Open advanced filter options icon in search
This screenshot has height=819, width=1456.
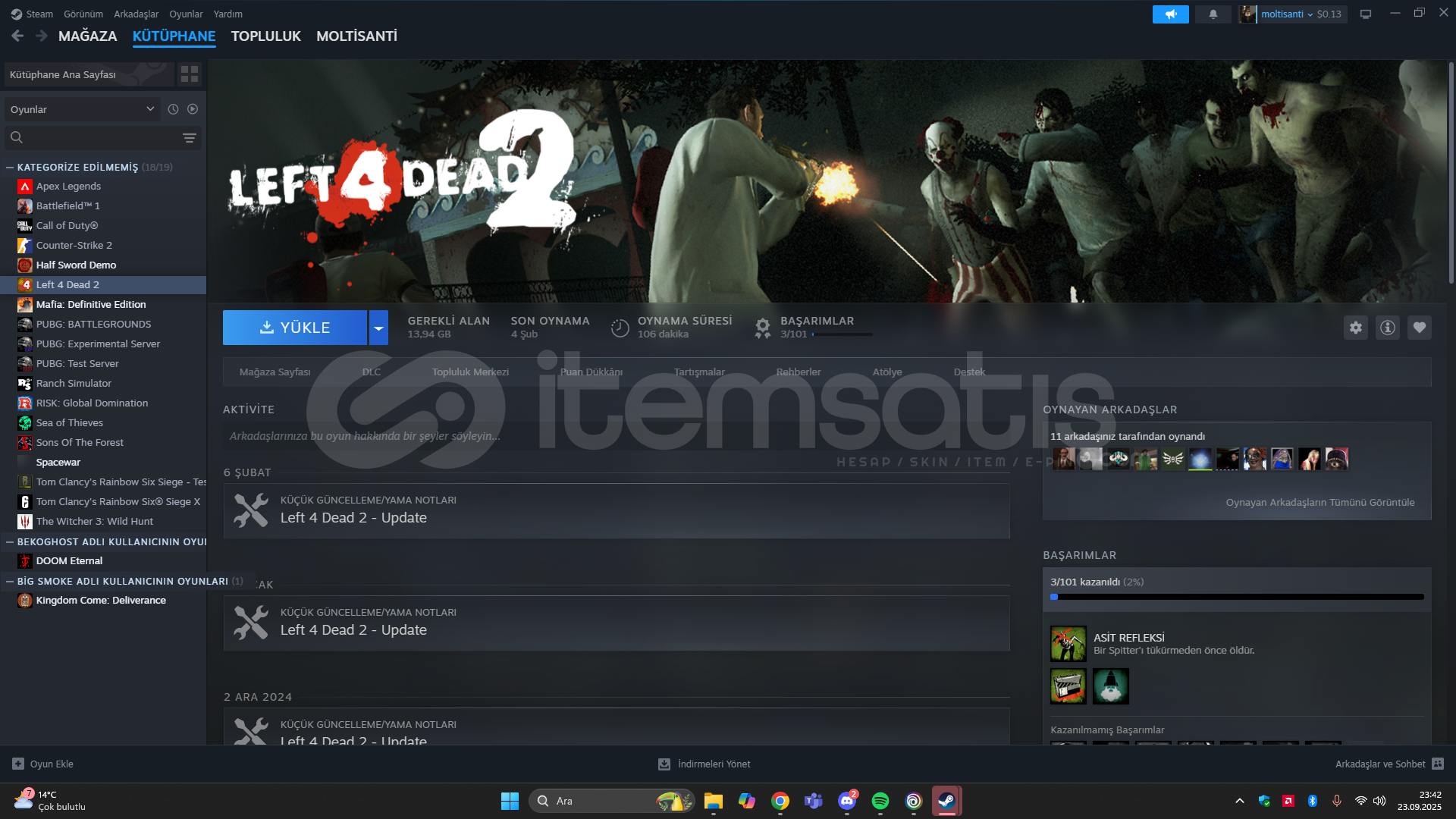pyautogui.click(x=190, y=138)
